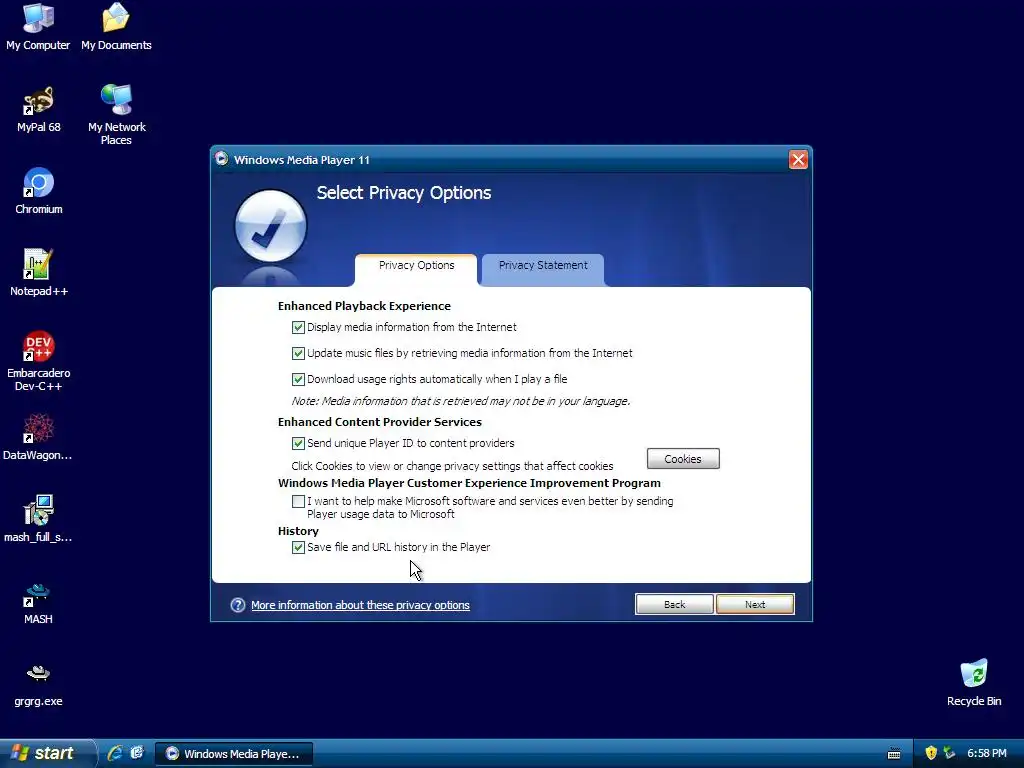The width and height of the screenshot is (1024, 768).
Task: Click the Customer Experience Improvement Program heading
Action: [x=469, y=483]
